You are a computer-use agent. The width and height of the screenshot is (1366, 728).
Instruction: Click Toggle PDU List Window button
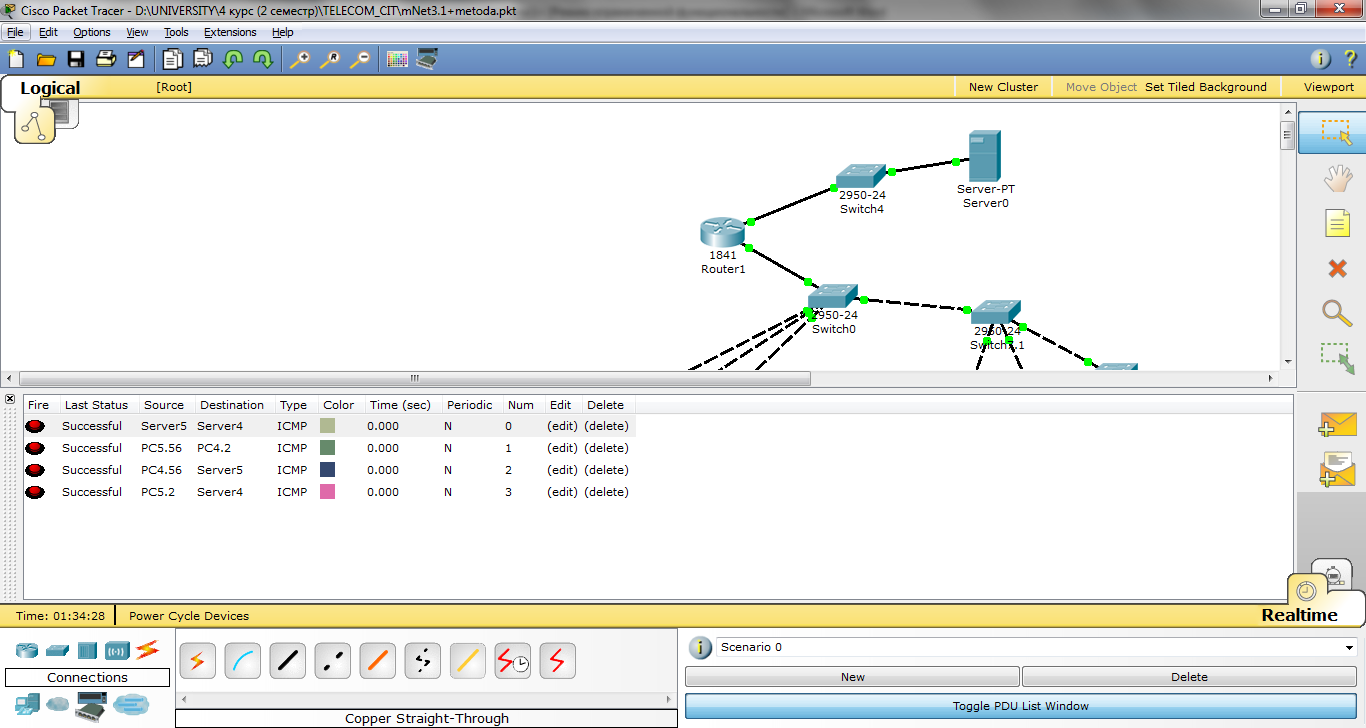click(x=1021, y=706)
